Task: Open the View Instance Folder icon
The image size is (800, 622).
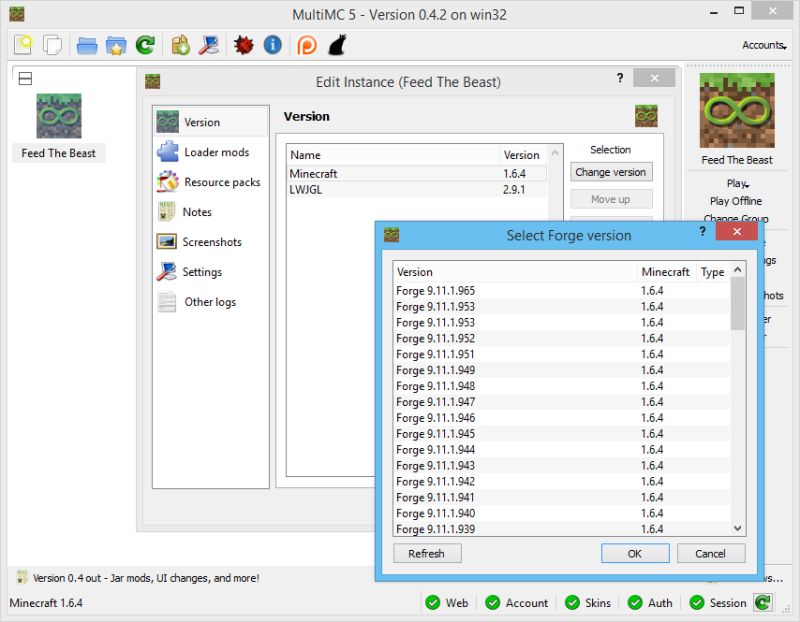Action: (87, 45)
